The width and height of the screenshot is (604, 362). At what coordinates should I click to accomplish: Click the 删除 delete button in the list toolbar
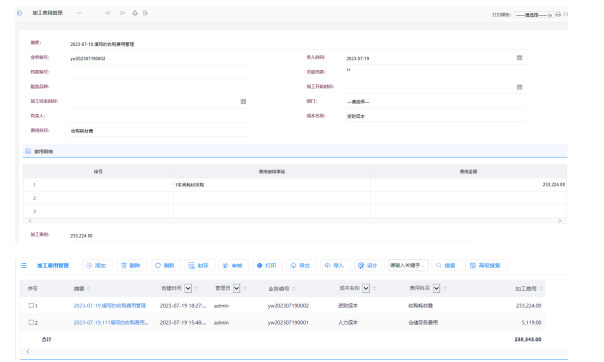point(131,265)
